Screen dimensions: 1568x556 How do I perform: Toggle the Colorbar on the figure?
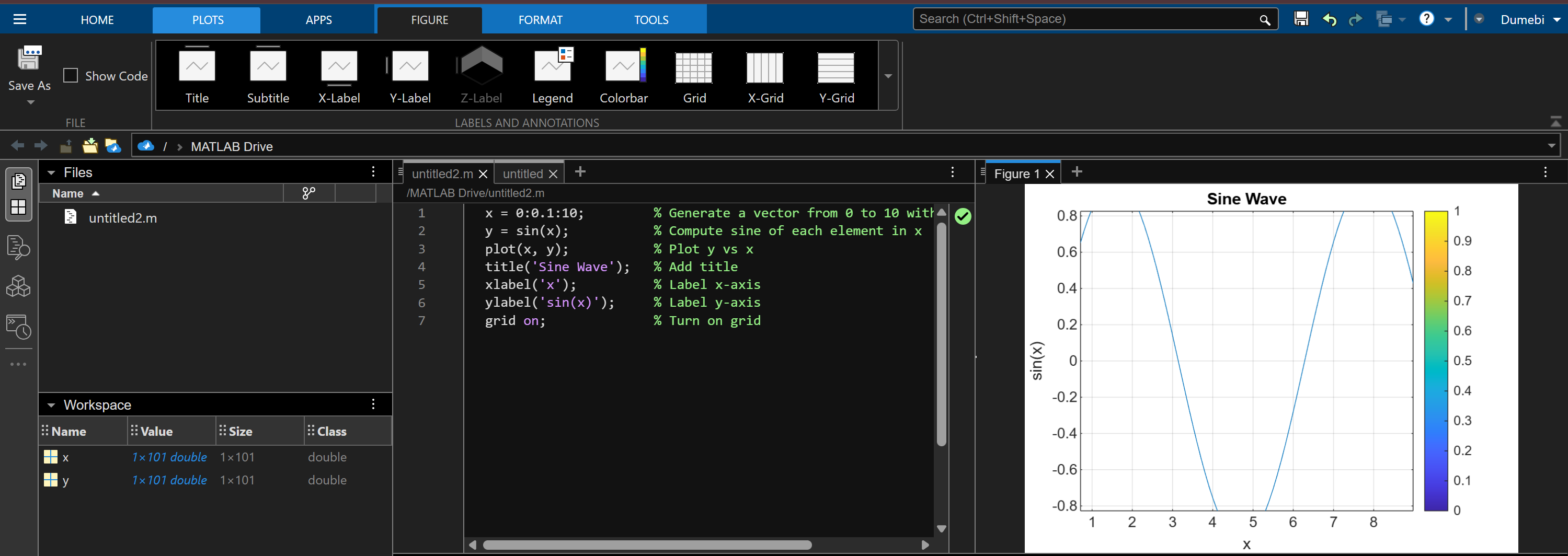[x=623, y=75]
